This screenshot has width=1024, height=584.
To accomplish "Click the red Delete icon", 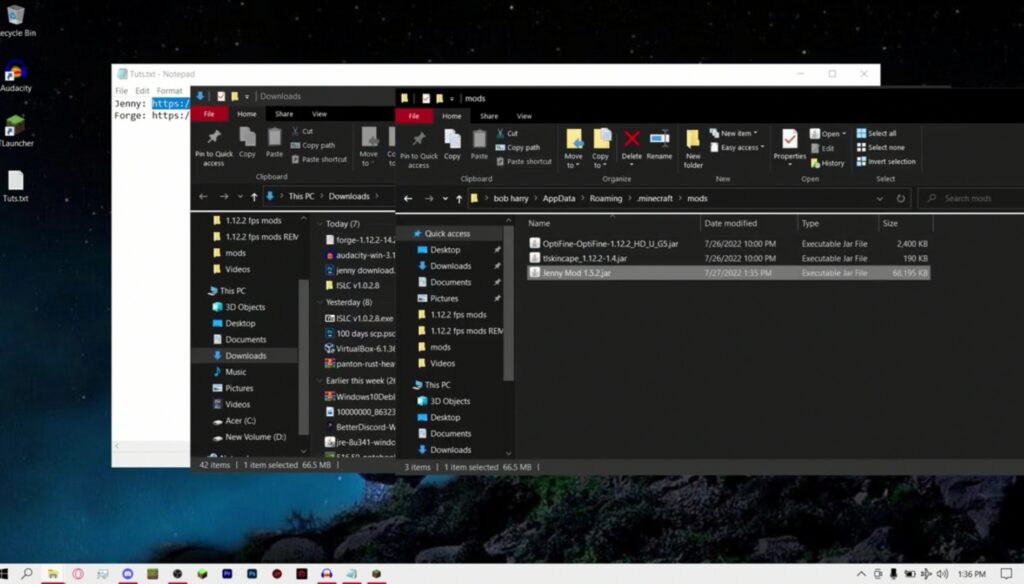I will coord(632,144).
